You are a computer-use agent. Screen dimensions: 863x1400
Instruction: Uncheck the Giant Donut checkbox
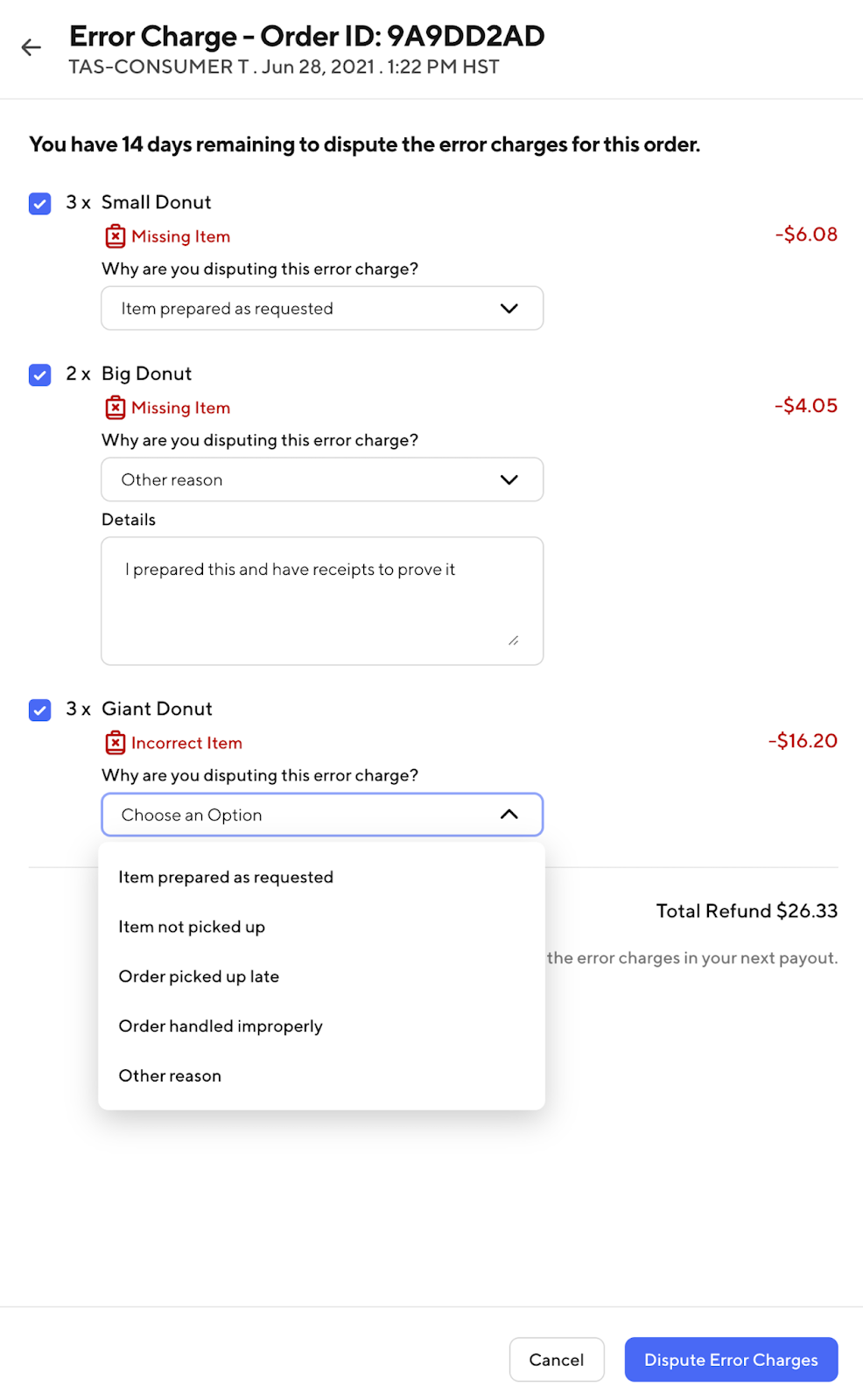click(40, 710)
